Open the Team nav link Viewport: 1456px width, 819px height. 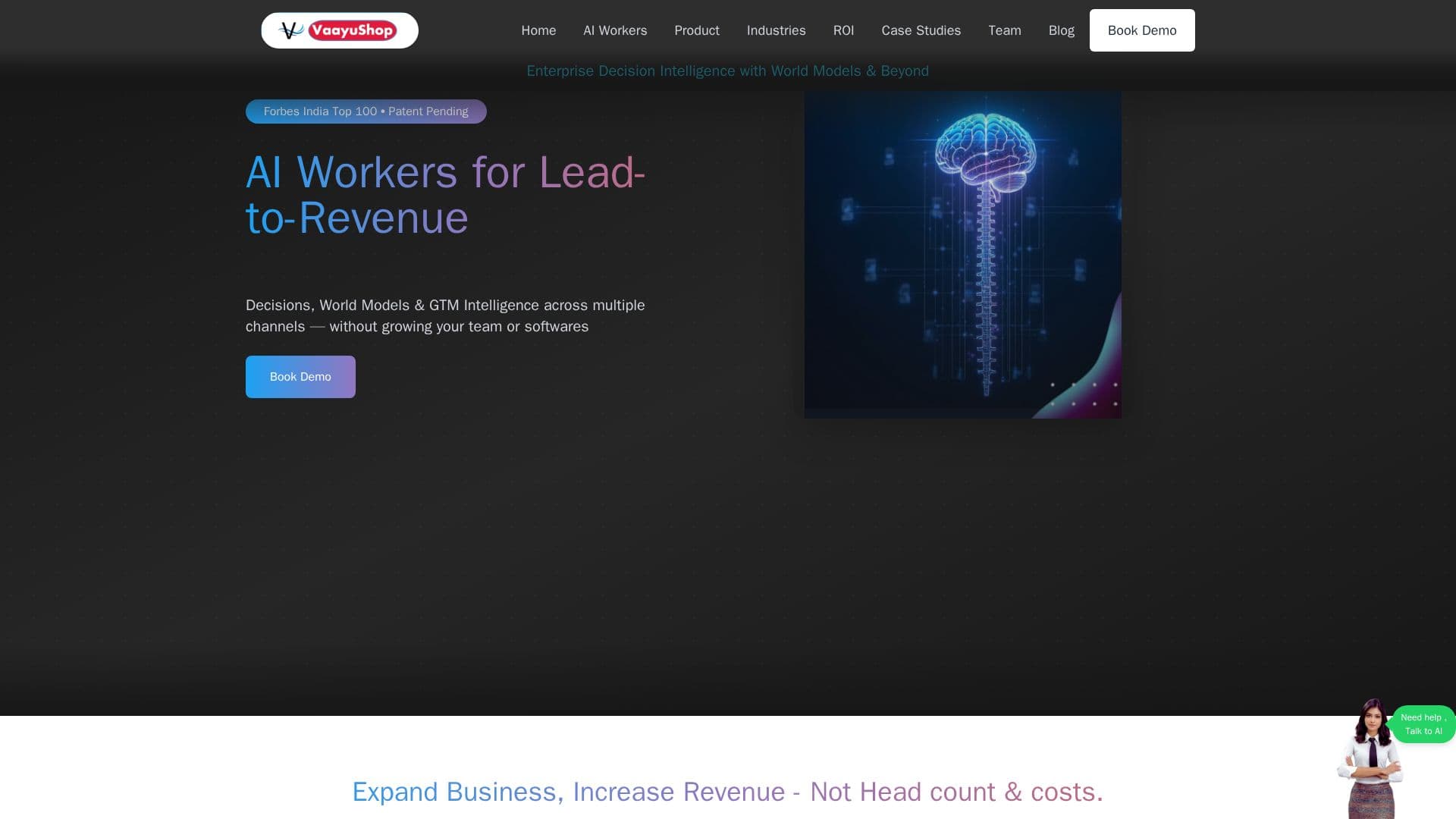click(x=1004, y=30)
